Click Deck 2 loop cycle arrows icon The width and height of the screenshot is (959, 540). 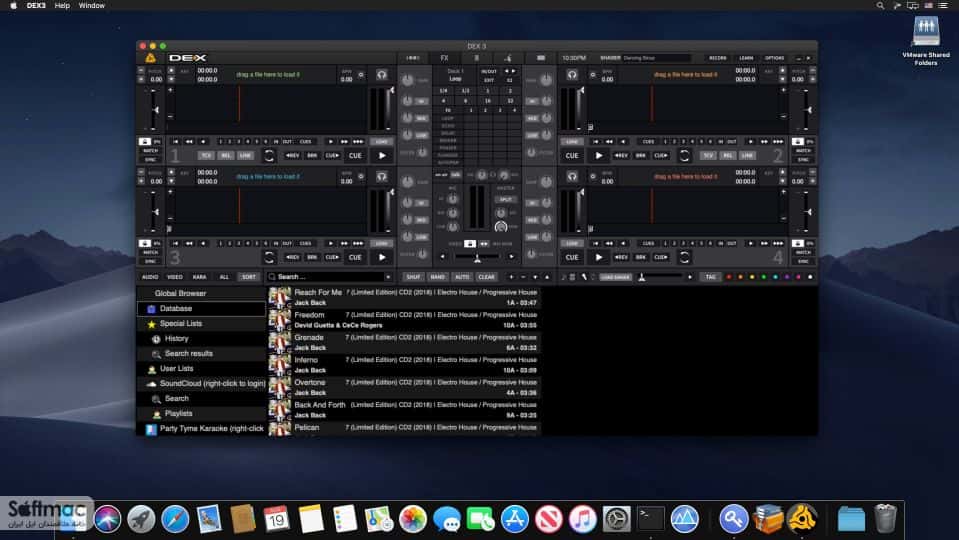684,155
